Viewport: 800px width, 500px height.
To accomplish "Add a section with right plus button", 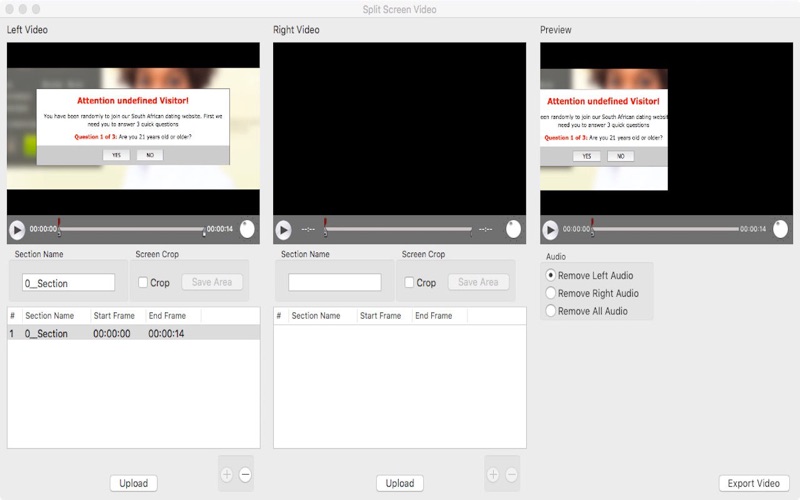I will tap(493, 475).
